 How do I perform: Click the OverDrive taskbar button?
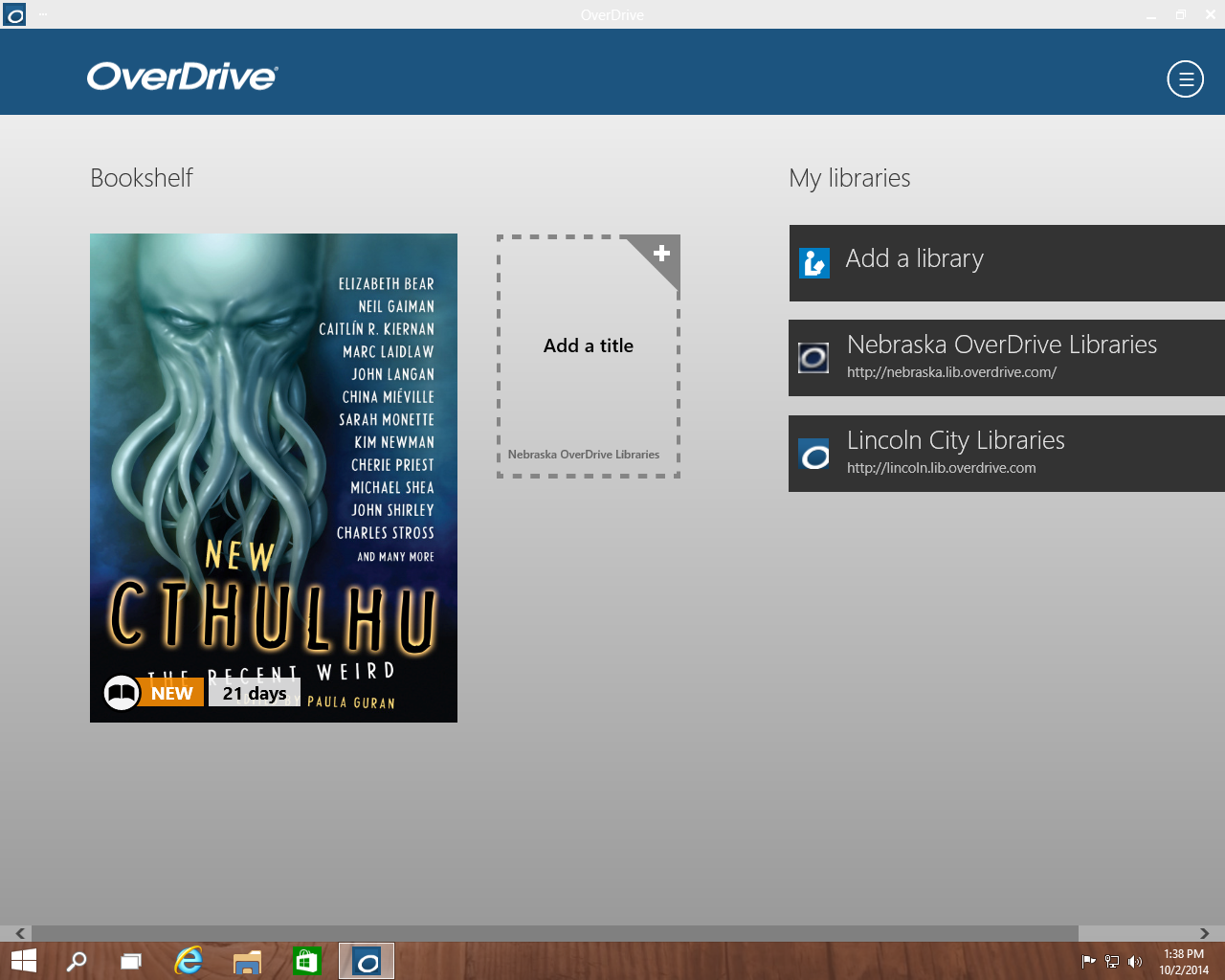click(x=367, y=961)
